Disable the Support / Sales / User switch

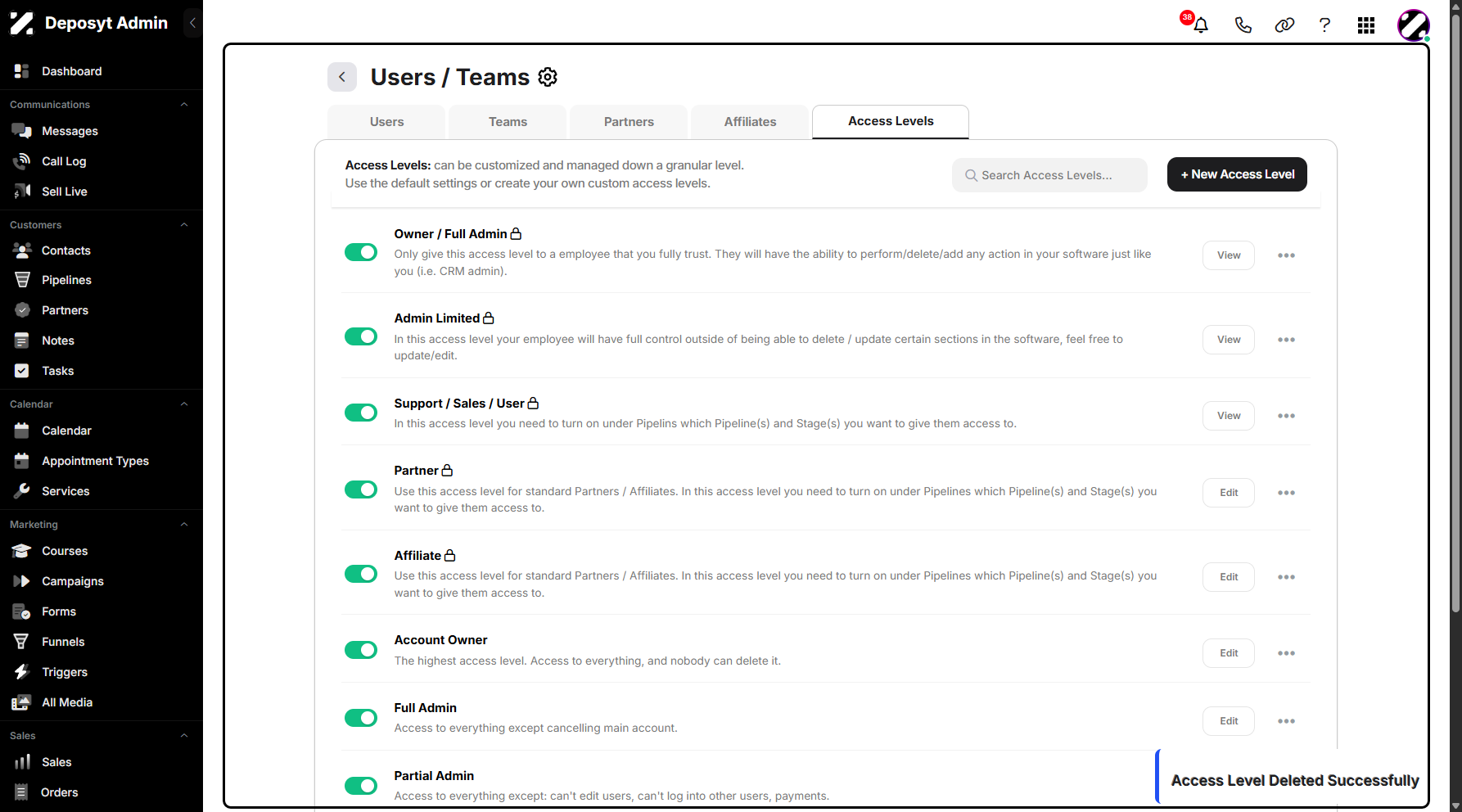(x=361, y=413)
